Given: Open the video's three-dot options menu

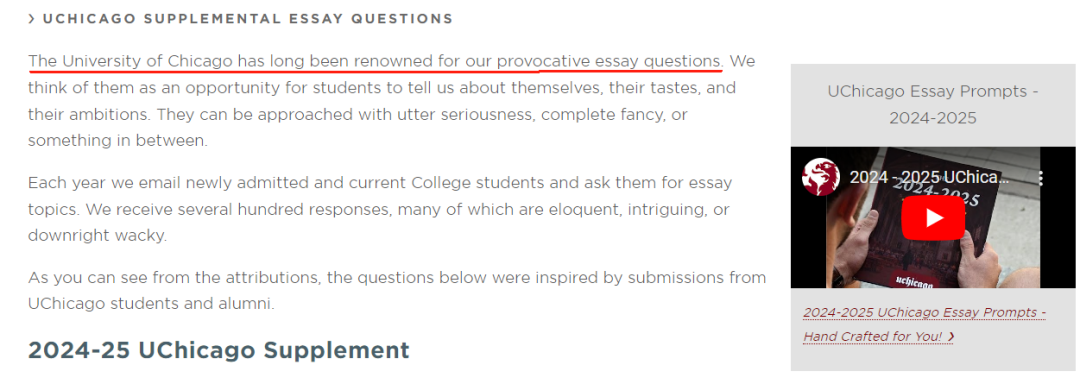Looking at the screenshot, I should point(1041,178).
